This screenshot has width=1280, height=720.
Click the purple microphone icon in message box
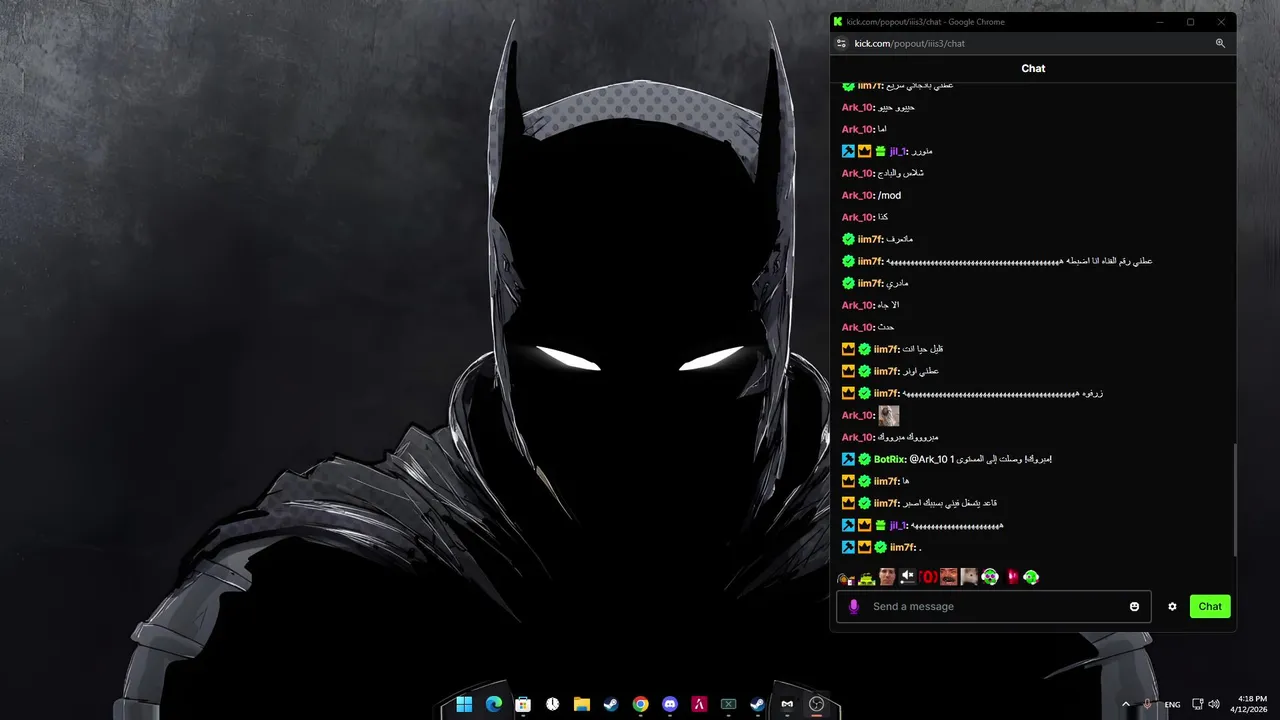tap(853, 606)
